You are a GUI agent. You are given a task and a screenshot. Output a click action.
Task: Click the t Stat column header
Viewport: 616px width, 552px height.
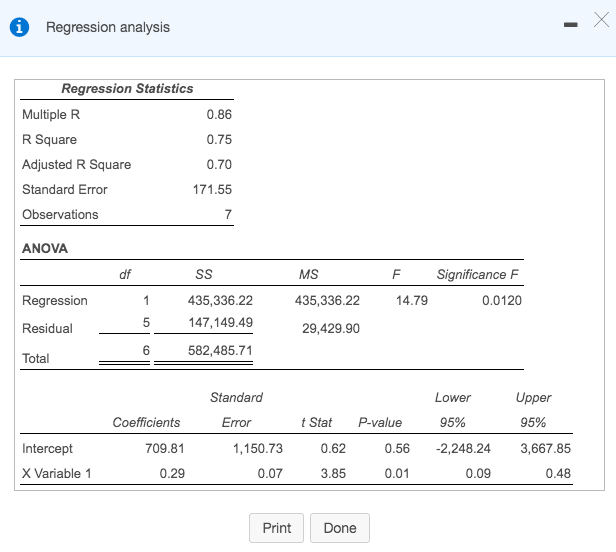pos(317,422)
